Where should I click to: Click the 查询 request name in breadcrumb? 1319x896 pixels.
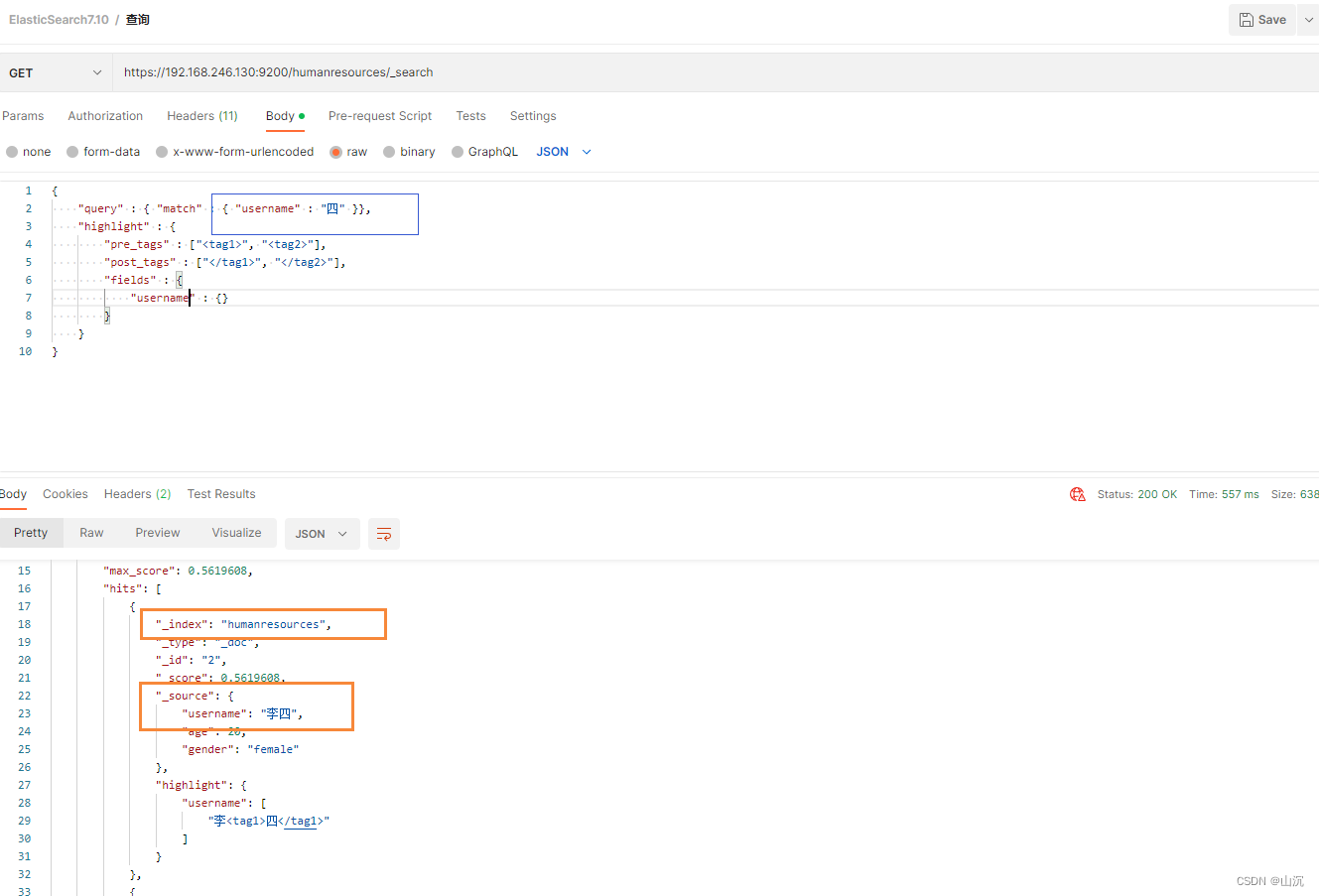click(138, 20)
